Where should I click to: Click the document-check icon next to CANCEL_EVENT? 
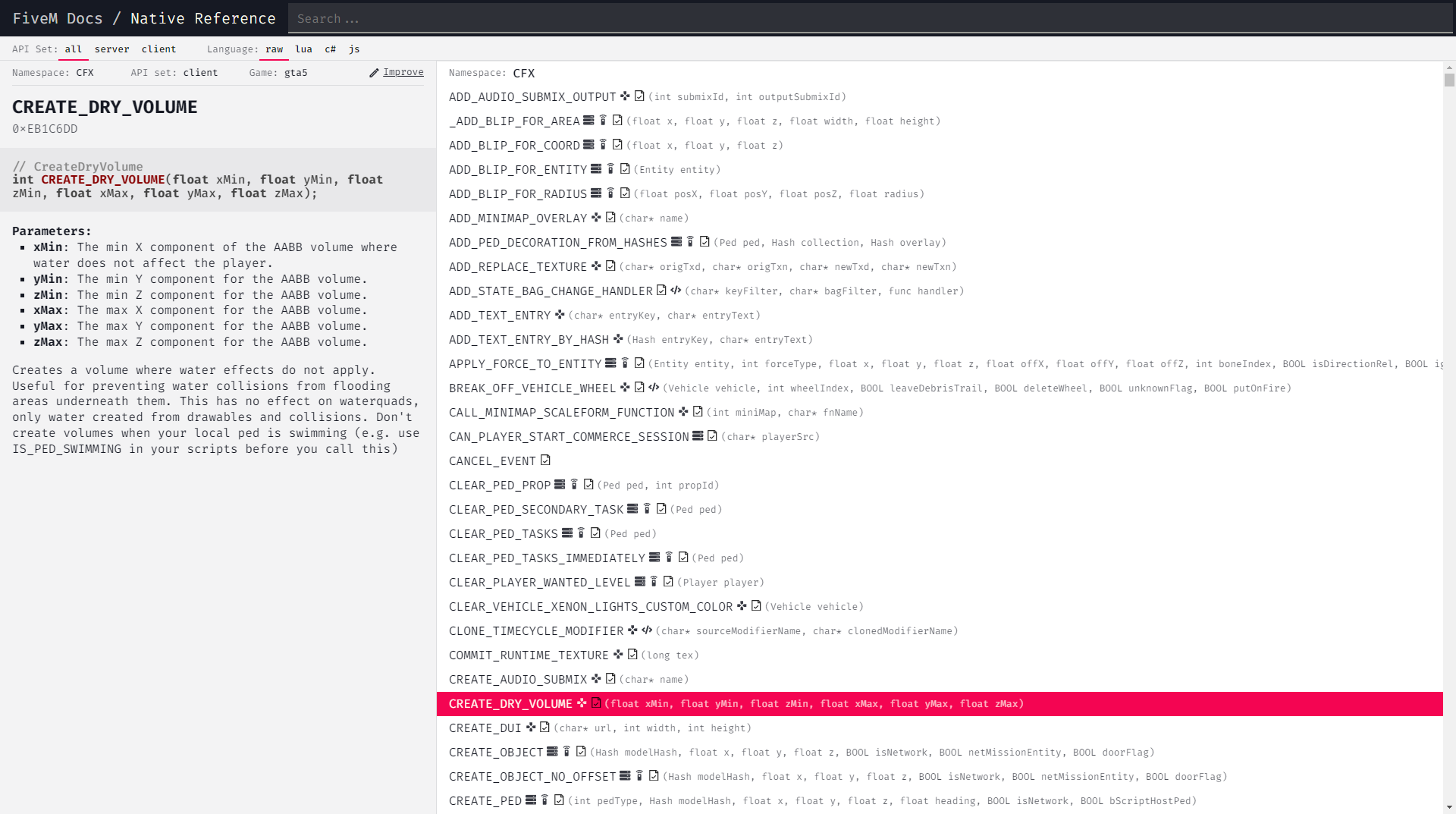click(545, 460)
